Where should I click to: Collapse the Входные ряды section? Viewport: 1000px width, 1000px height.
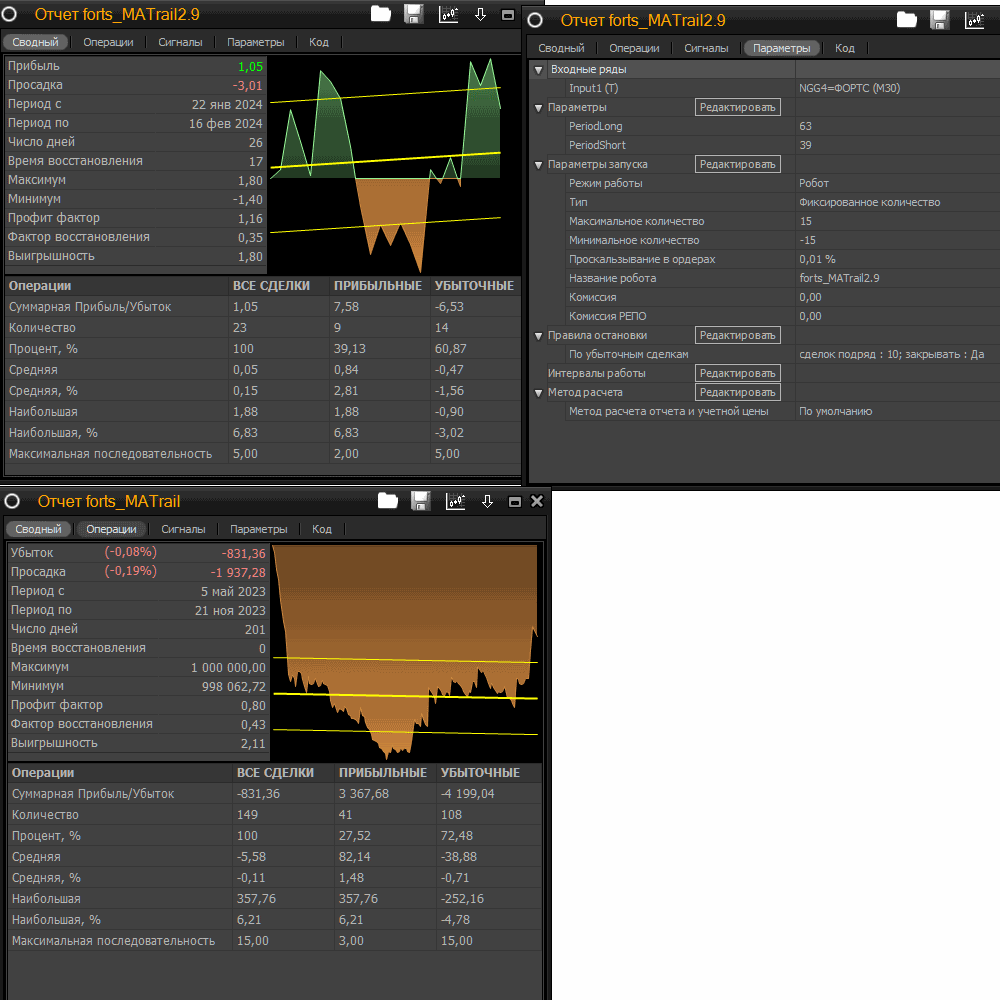[x=539, y=70]
